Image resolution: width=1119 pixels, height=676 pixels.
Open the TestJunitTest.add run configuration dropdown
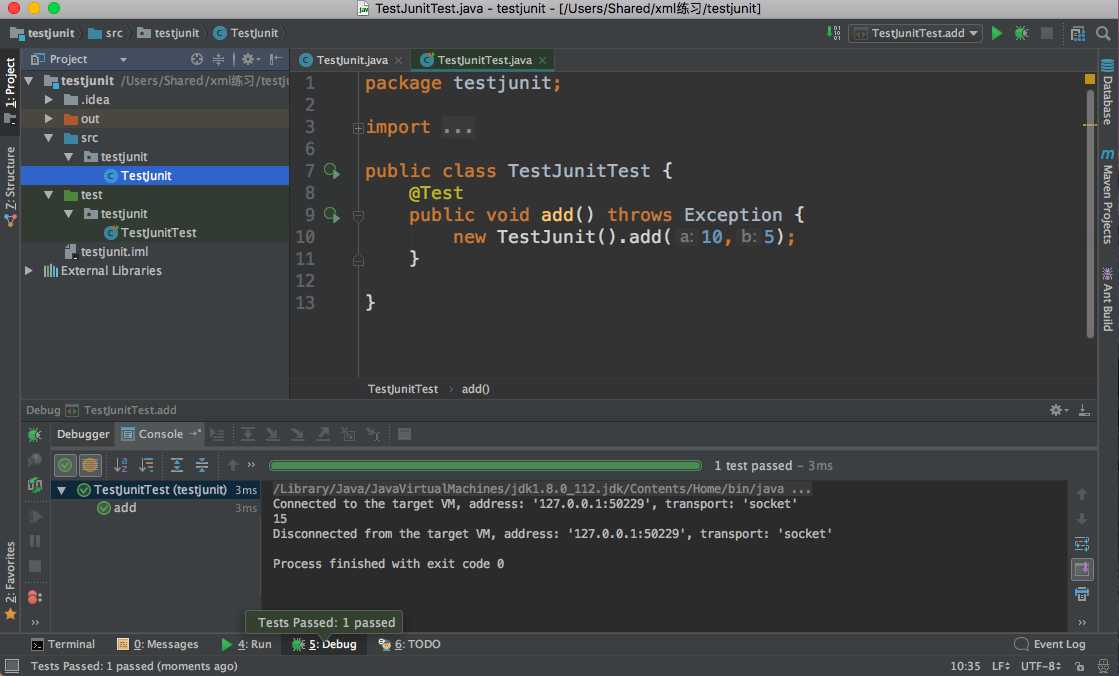pos(915,33)
